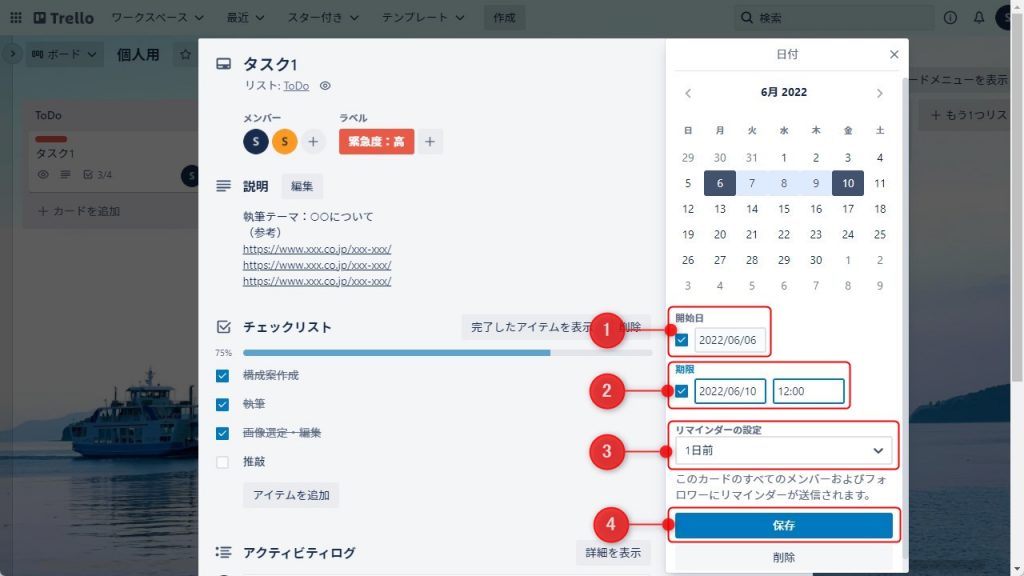This screenshot has width=1024, height=576.
Task: Click the 作成 button in header
Action: (504, 18)
